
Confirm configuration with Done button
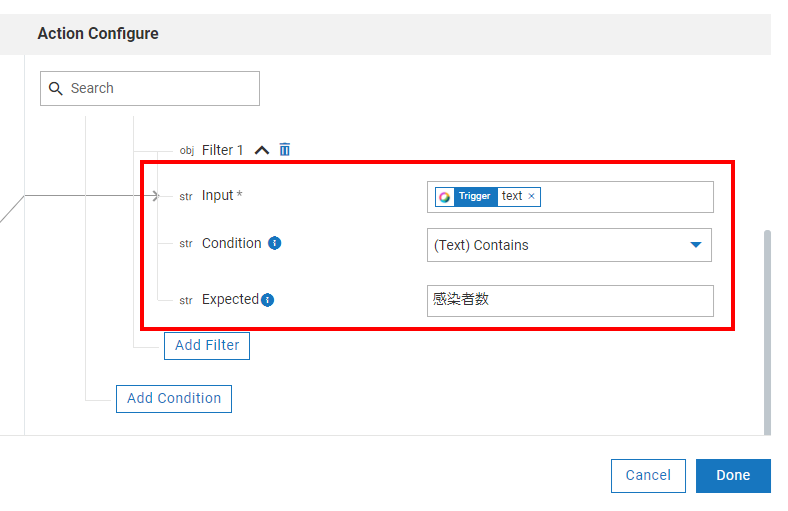(x=733, y=476)
